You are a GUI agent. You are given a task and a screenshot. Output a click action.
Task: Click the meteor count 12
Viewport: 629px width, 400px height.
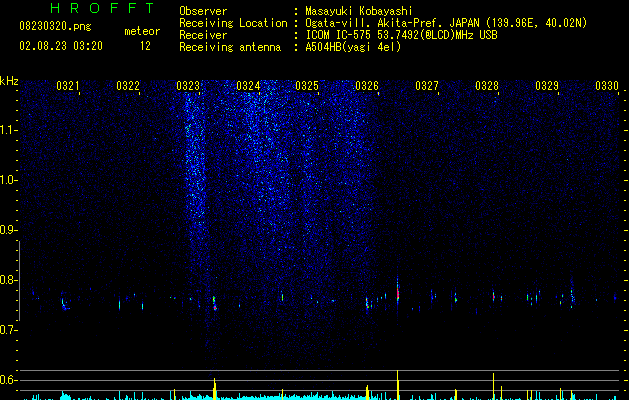[145, 46]
